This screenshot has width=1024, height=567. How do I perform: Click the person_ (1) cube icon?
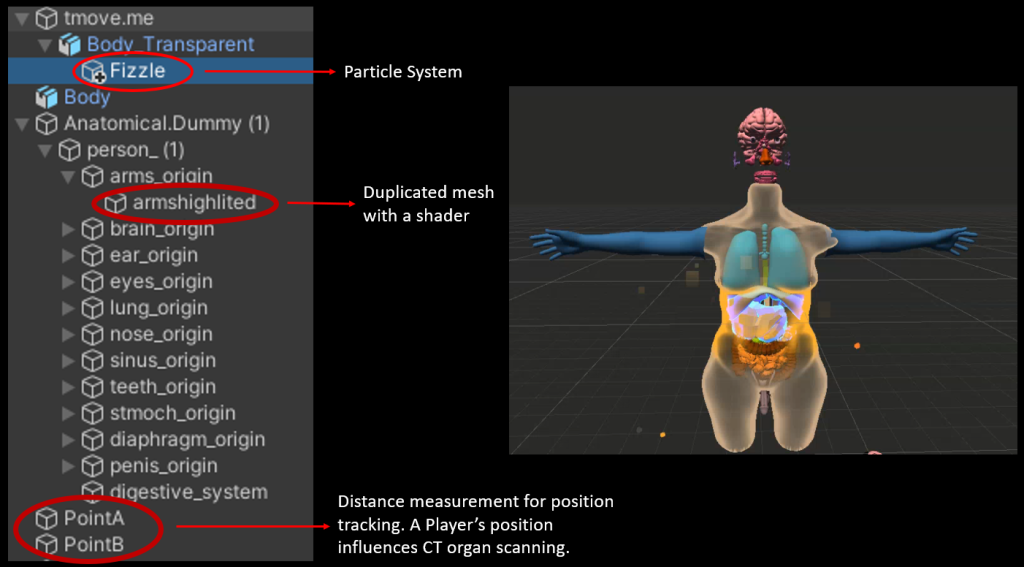pyautogui.click(x=69, y=150)
